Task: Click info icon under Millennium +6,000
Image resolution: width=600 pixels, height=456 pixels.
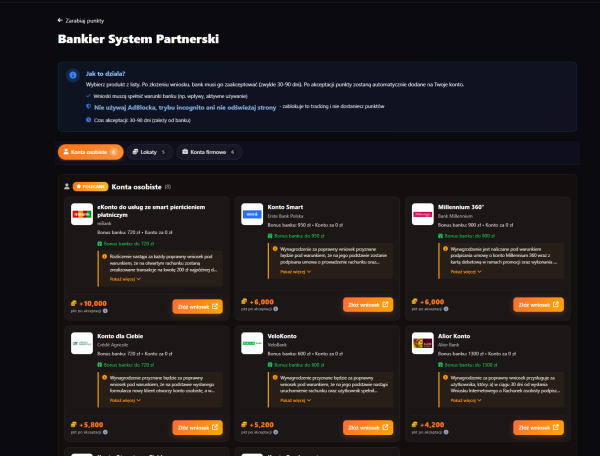Action: point(446,309)
